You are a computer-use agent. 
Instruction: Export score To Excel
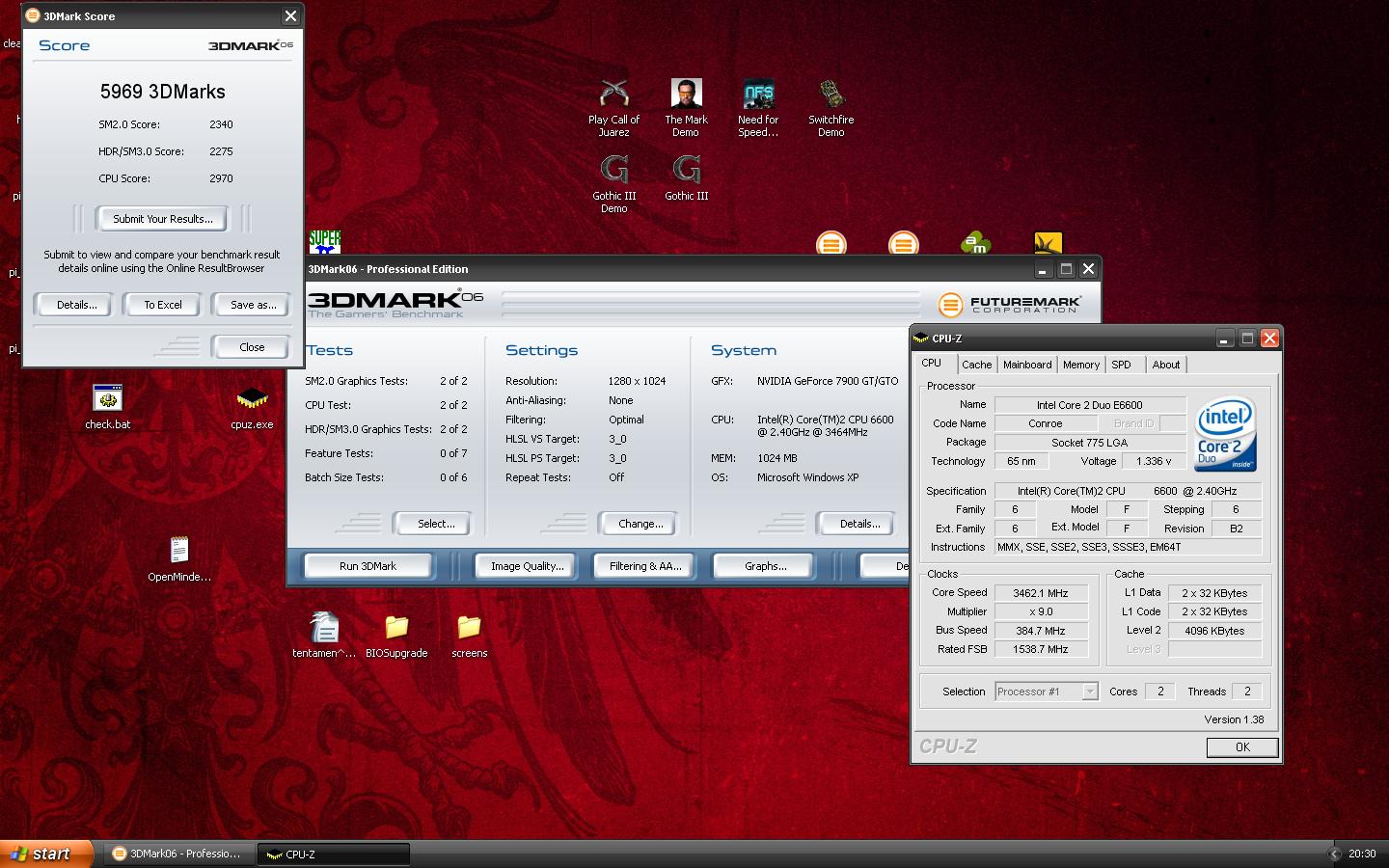tap(163, 305)
